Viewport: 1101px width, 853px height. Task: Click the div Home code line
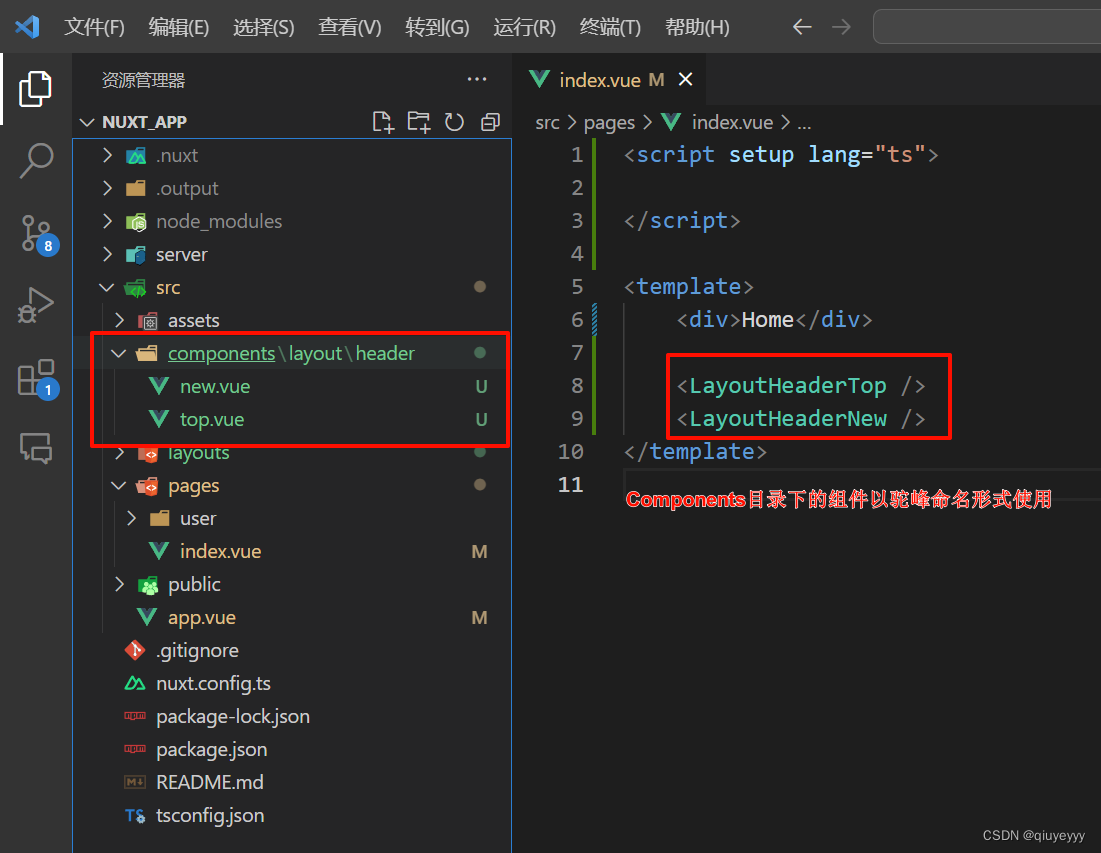(774, 319)
